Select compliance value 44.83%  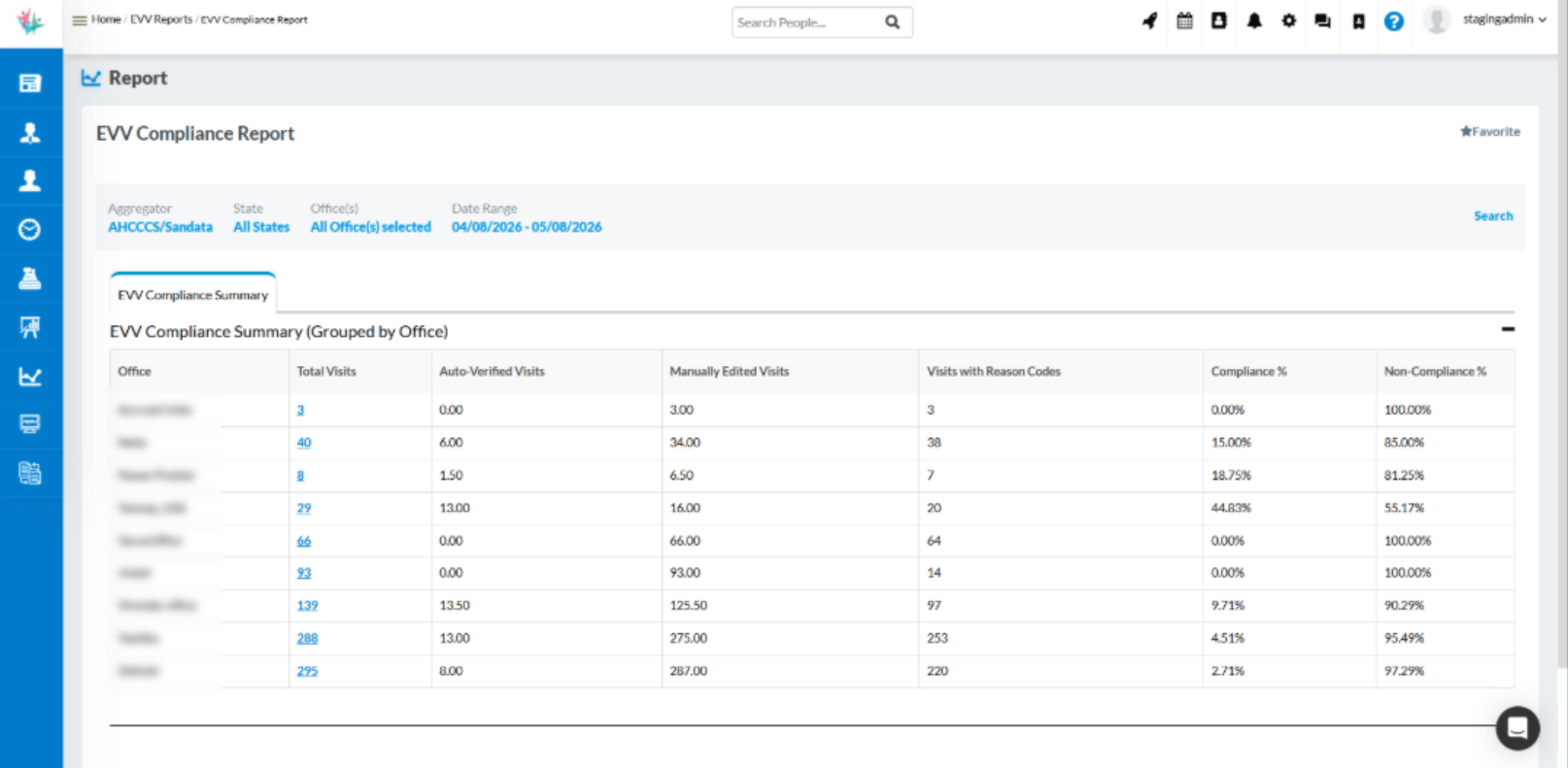1231,508
